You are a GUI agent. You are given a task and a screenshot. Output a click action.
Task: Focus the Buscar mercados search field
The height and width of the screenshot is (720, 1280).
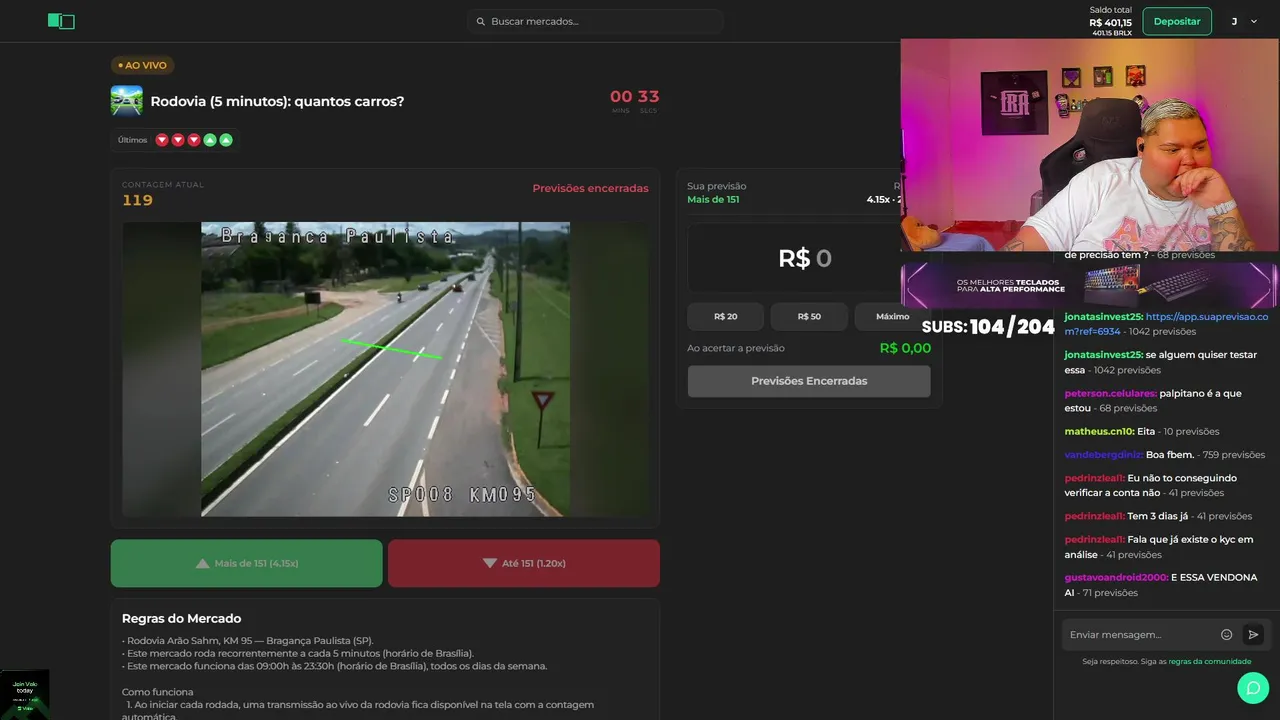(595, 21)
